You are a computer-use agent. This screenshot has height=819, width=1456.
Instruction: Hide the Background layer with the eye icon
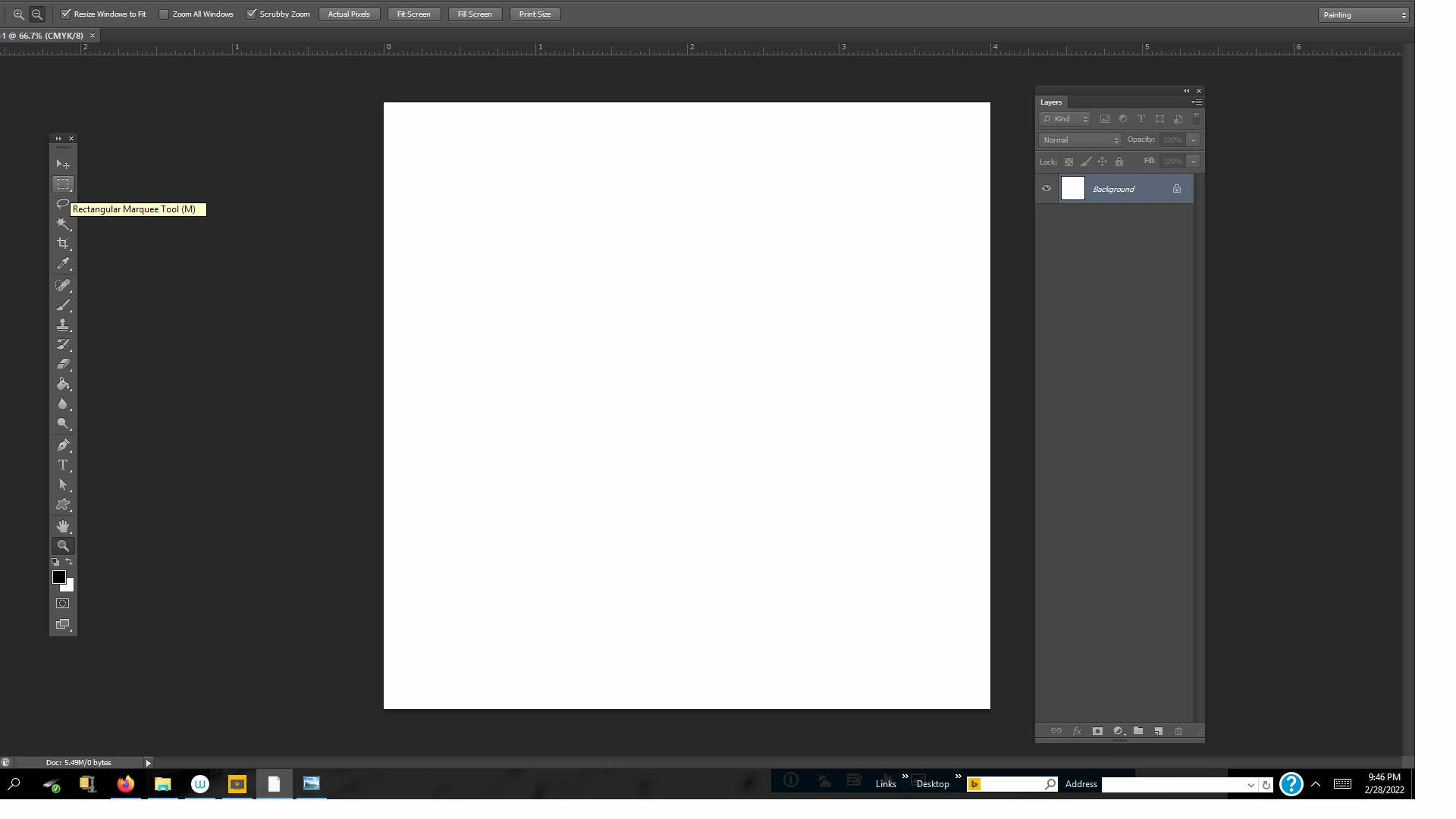[1046, 189]
